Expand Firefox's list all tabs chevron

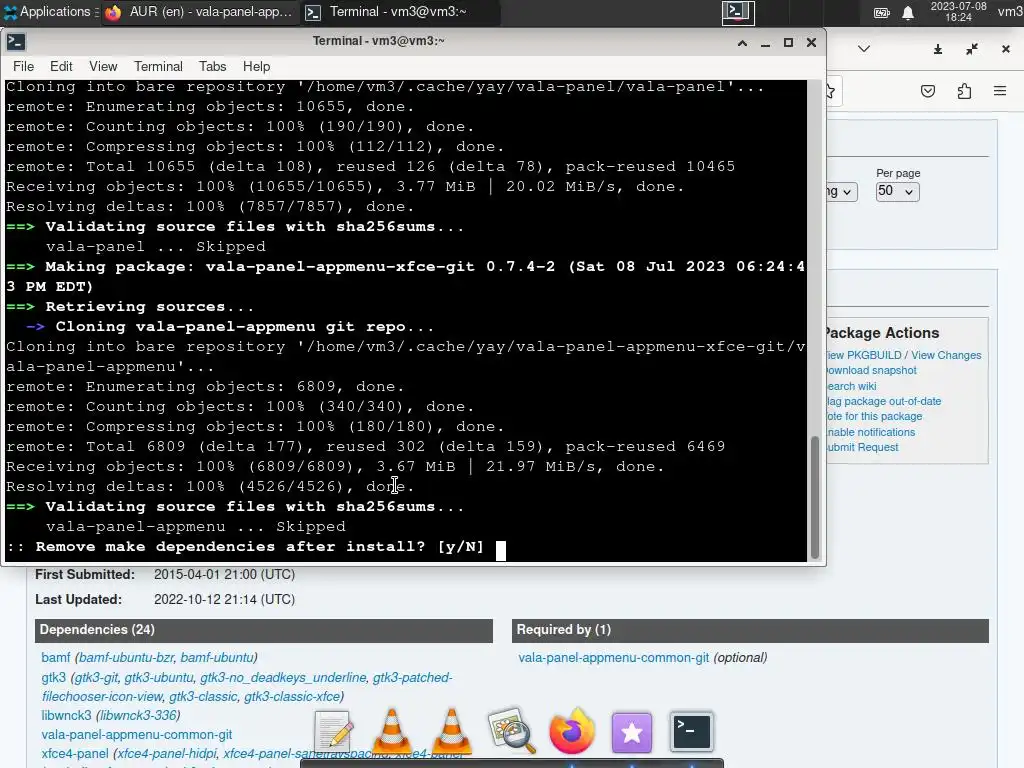tap(863, 48)
